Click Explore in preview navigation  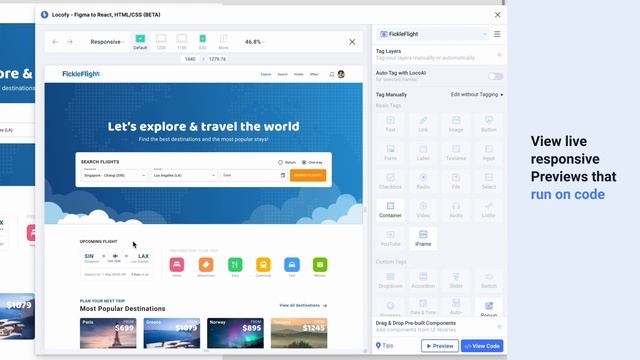266,74
